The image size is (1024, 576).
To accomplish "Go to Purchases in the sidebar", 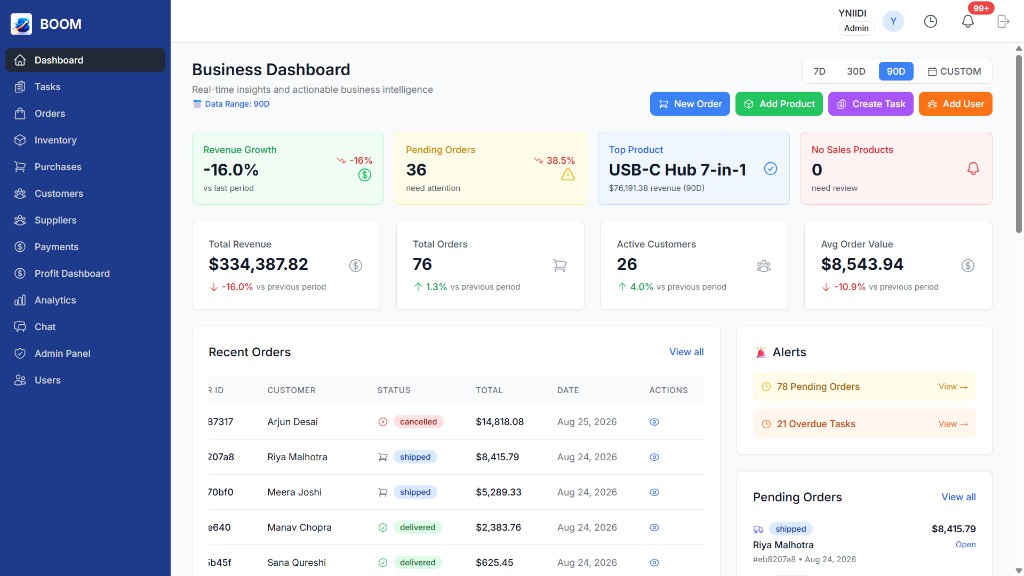I will tap(85, 167).
